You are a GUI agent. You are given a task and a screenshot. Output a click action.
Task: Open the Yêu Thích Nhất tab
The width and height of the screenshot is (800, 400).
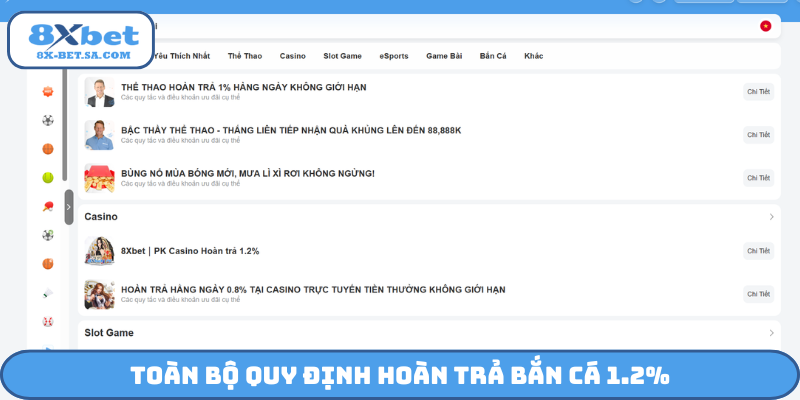pyautogui.click(x=182, y=56)
